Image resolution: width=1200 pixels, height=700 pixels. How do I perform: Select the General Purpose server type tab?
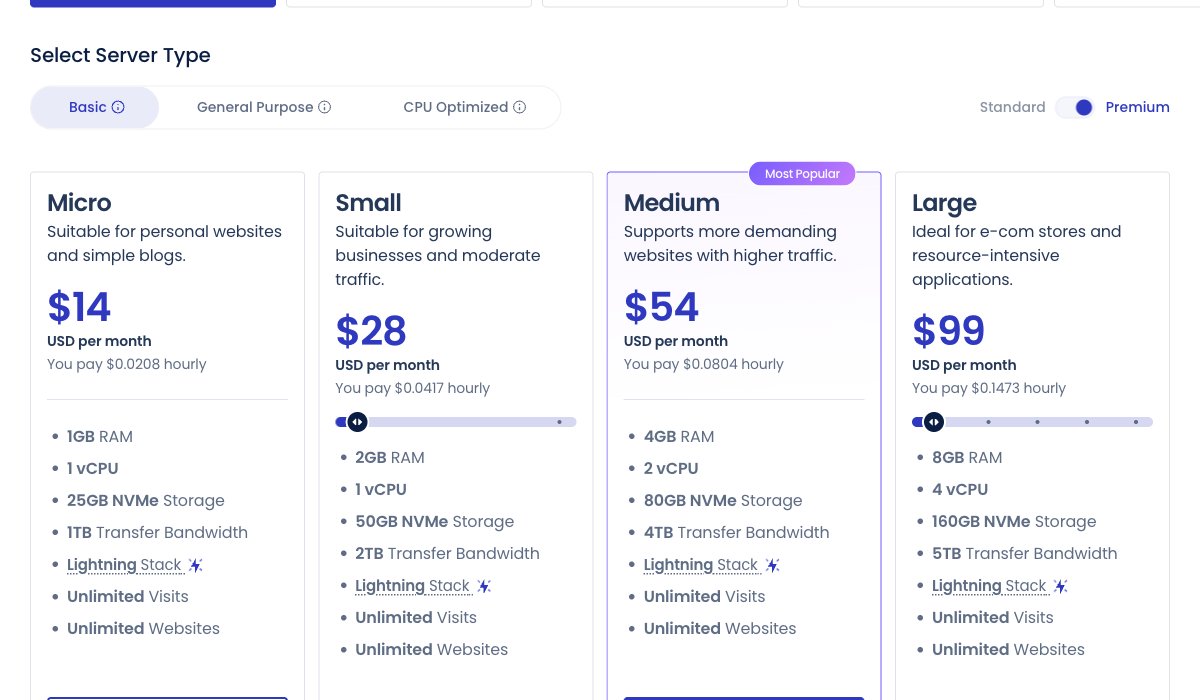click(x=264, y=107)
